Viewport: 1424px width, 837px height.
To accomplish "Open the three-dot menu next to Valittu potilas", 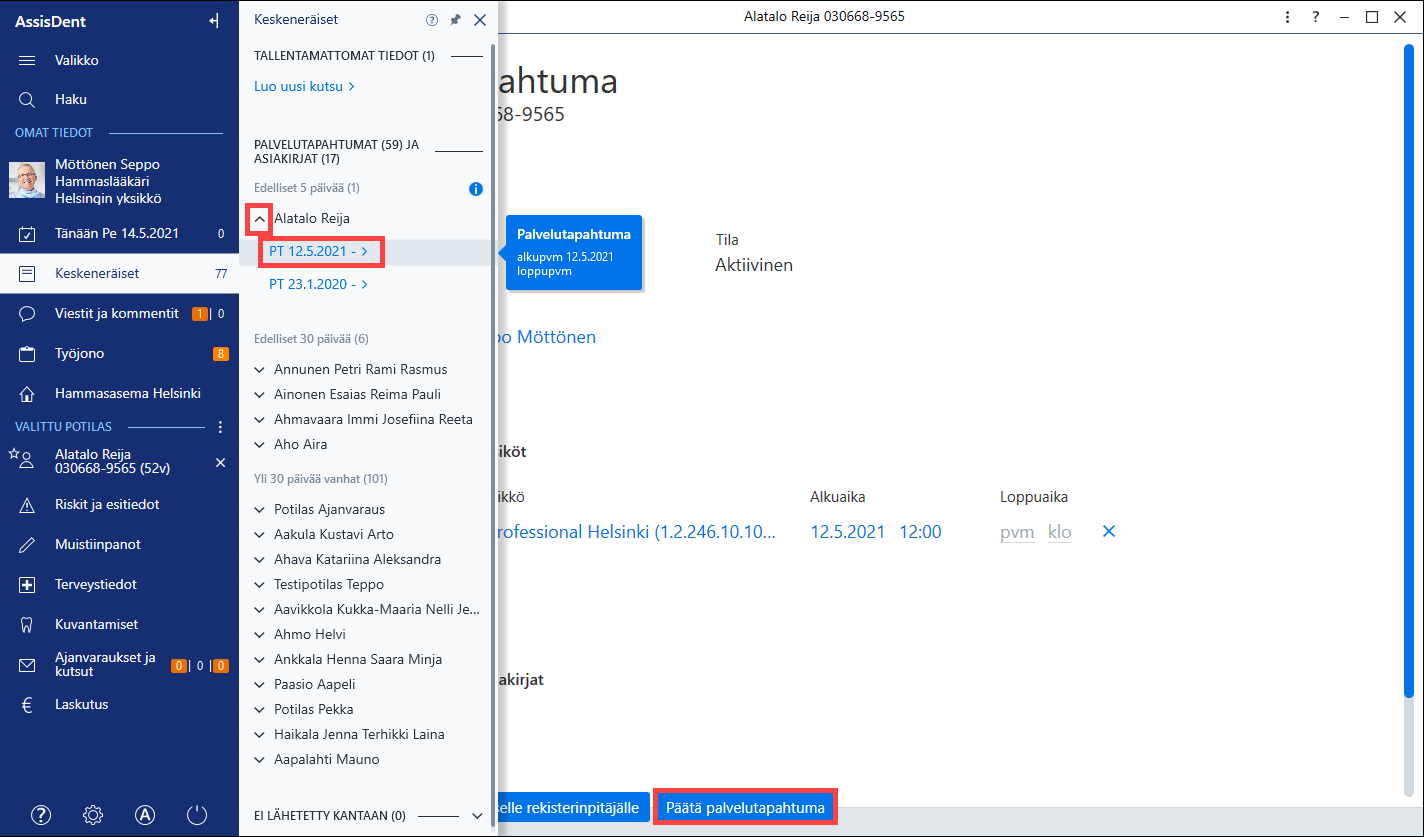I will click(221, 427).
